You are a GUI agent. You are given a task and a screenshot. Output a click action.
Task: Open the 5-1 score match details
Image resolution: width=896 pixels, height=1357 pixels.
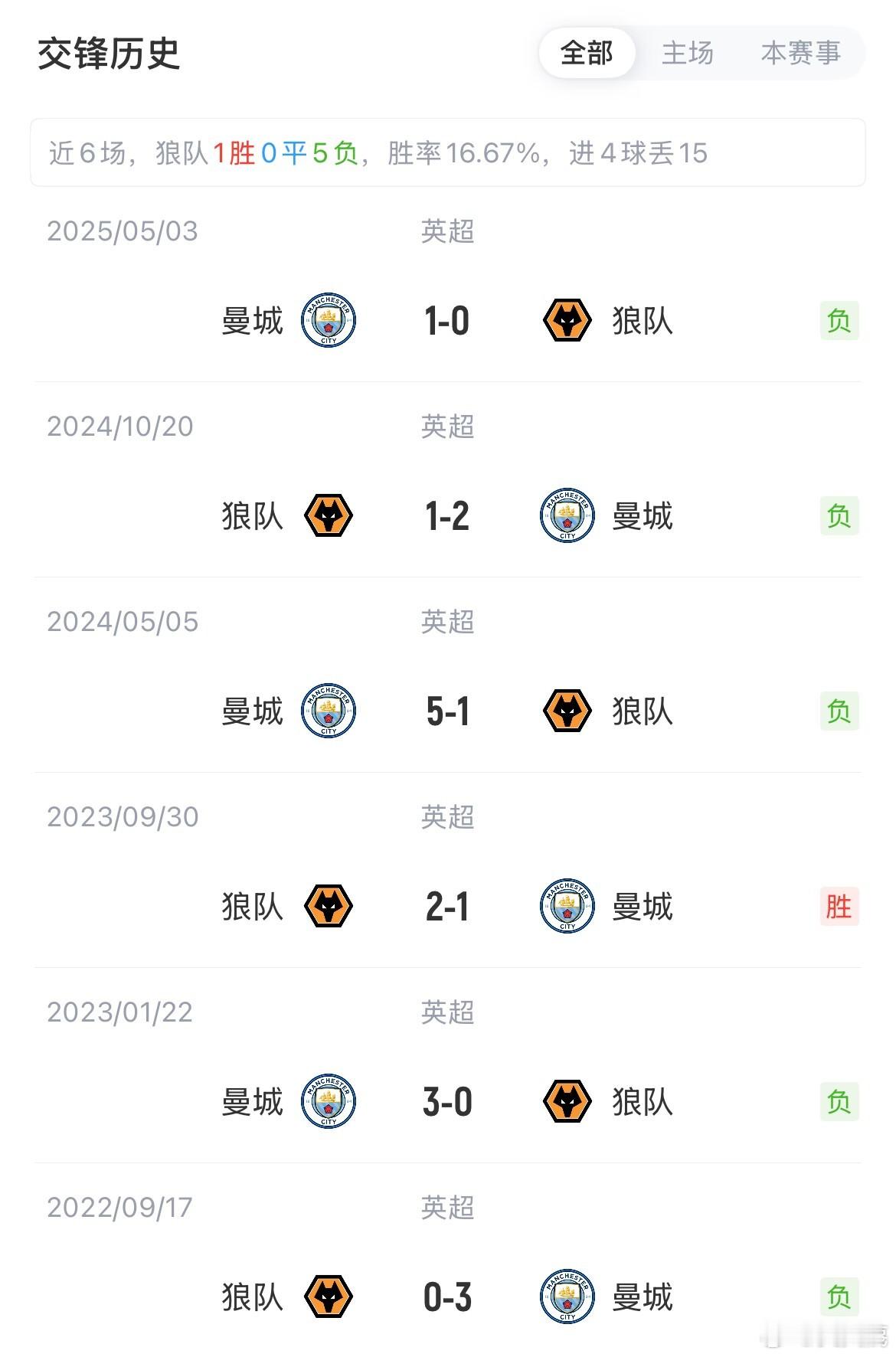tap(447, 711)
